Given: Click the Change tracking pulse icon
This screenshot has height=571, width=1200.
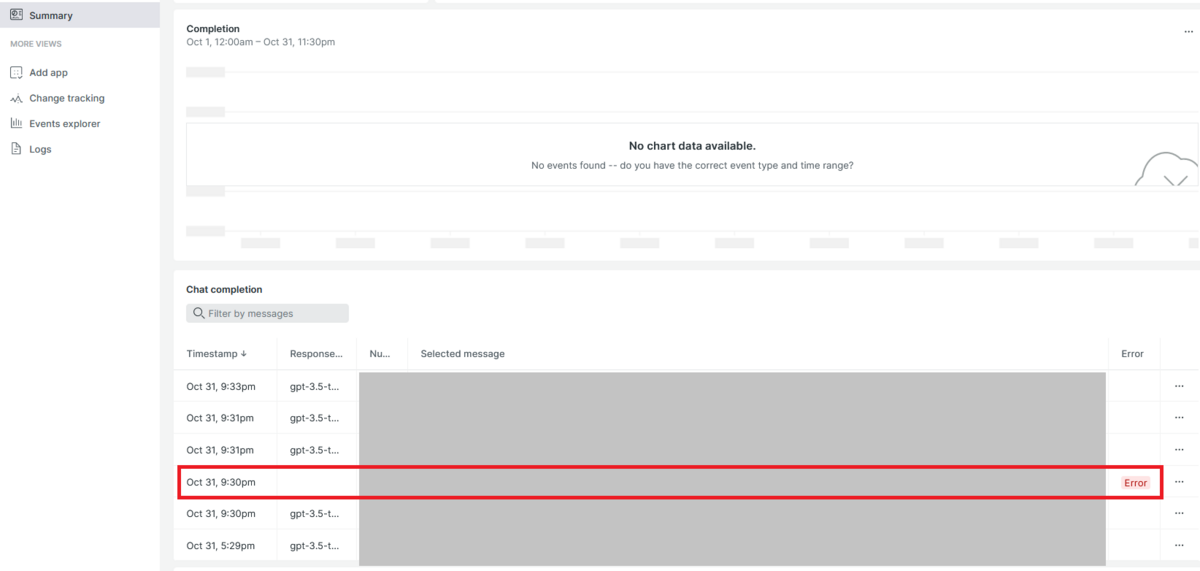Looking at the screenshot, I should point(16,98).
